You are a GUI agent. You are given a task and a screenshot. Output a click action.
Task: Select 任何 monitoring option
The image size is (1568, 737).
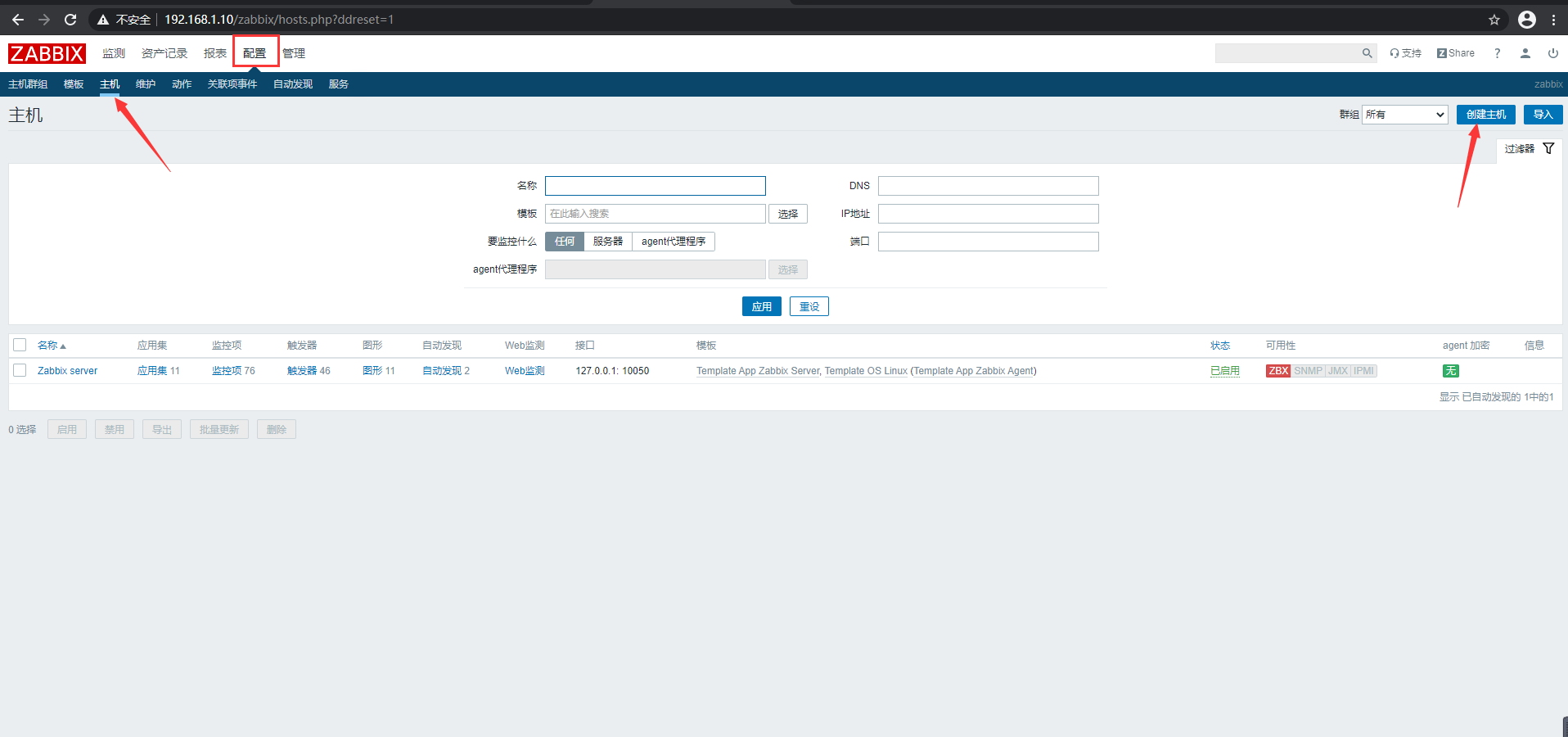coord(565,242)
